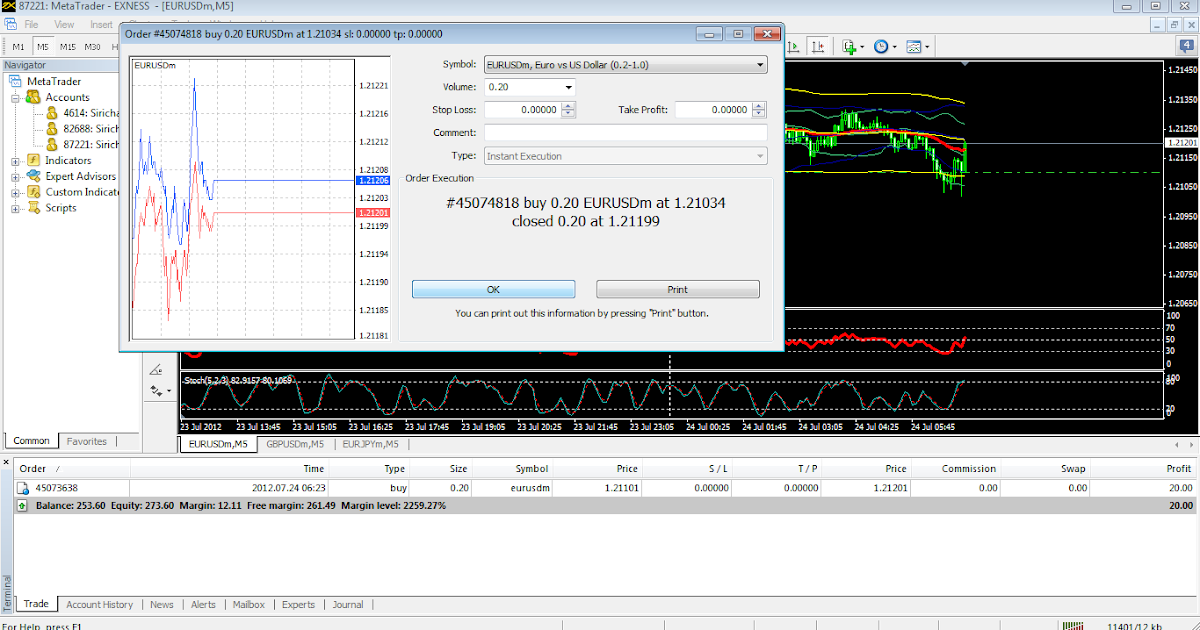Click the Custom Indicators icon in Navigator
The width and height of the screenshot is (1200, 630).
coord(34,192)
